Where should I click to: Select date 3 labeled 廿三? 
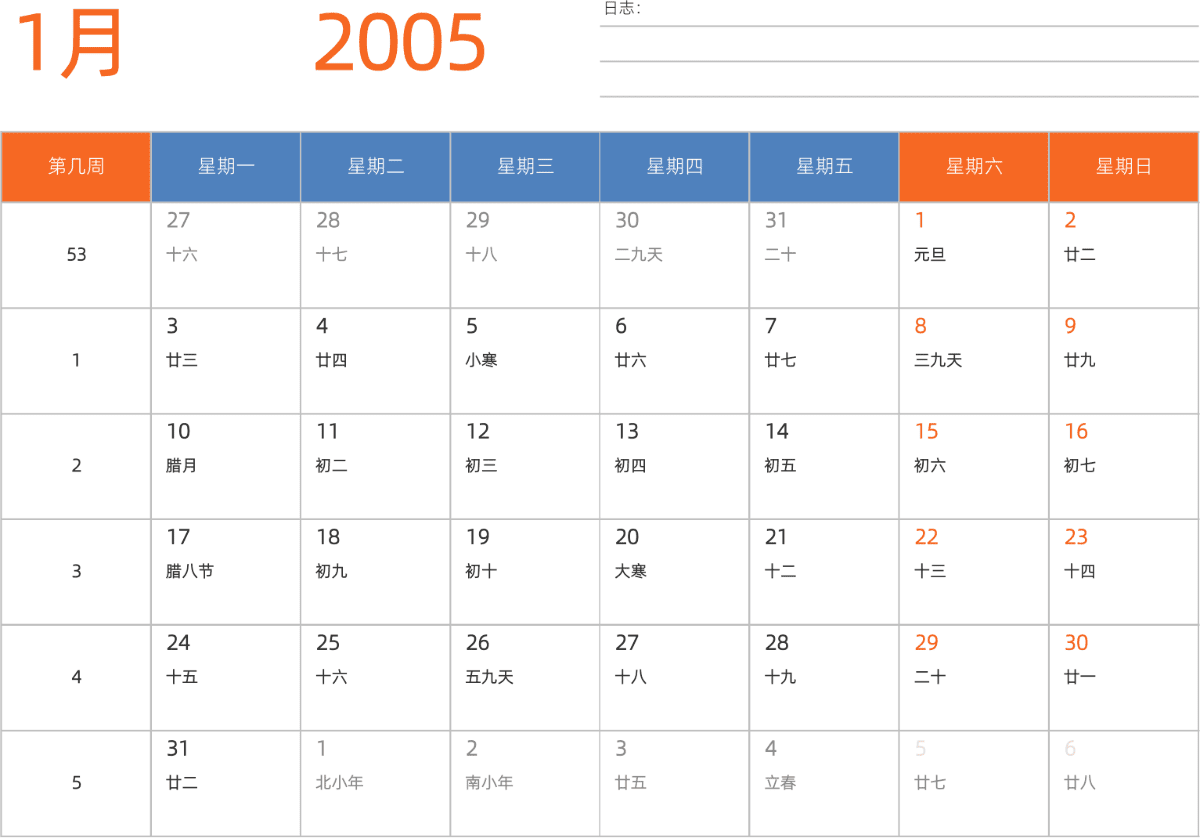[x=226, y=361]
